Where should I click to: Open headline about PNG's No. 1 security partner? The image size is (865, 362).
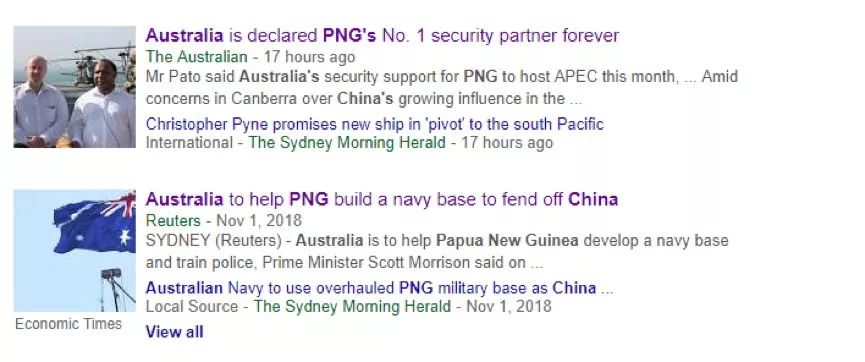(x=382, y=36)
